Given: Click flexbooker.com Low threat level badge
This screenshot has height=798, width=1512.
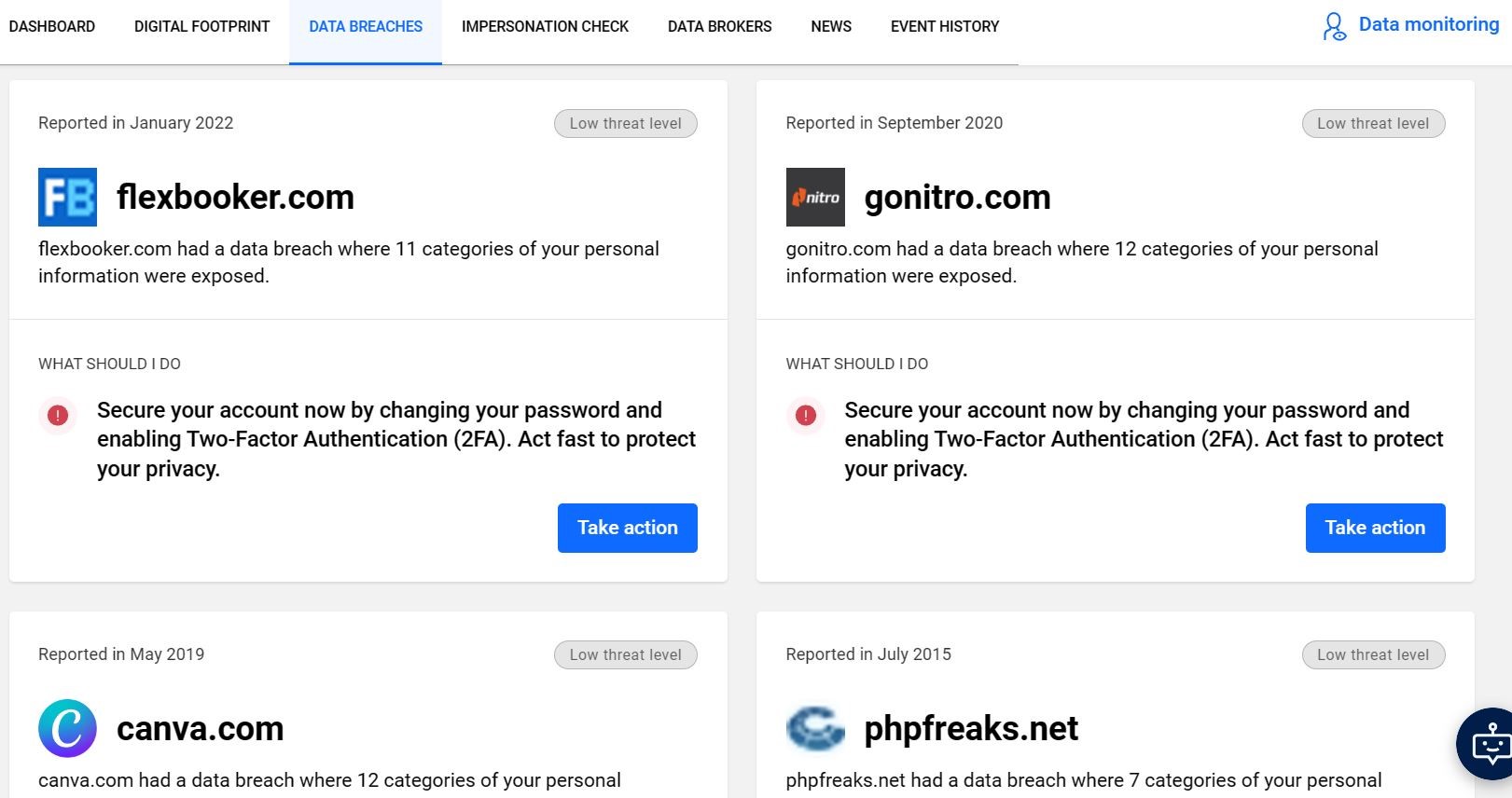Looking at the screenshot, I should [626, 123].
